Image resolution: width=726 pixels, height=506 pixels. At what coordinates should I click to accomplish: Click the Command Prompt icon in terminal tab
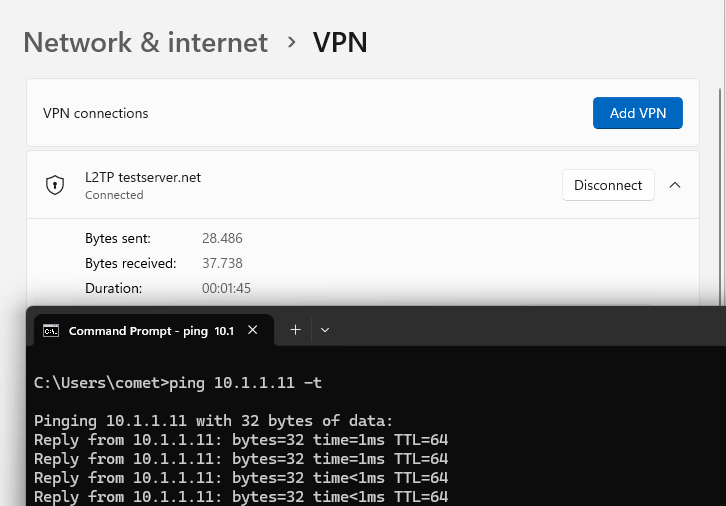(51, 331)
